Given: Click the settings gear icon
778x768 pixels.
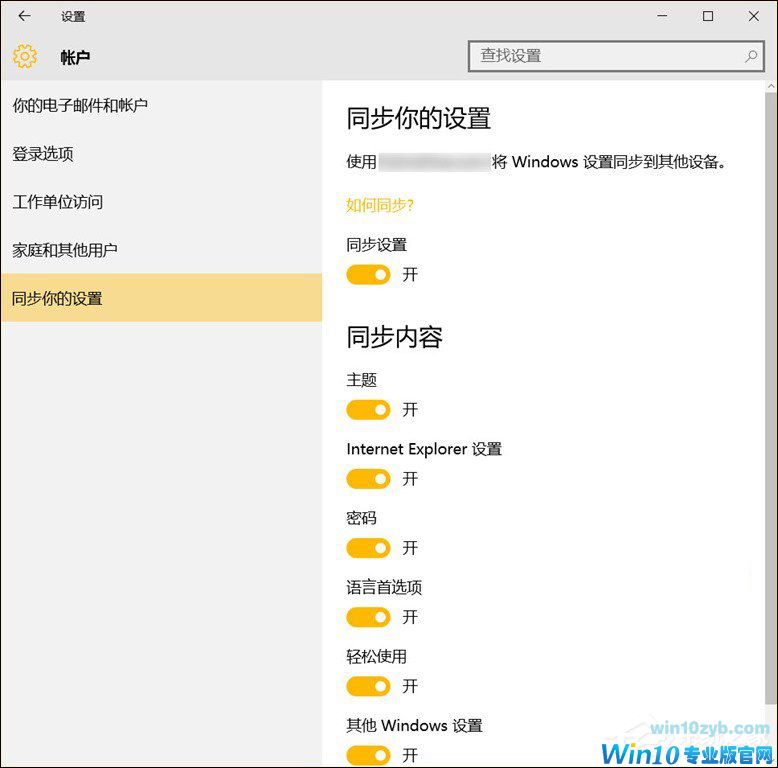Looking at the screenshot, I should tap(25, 56).
